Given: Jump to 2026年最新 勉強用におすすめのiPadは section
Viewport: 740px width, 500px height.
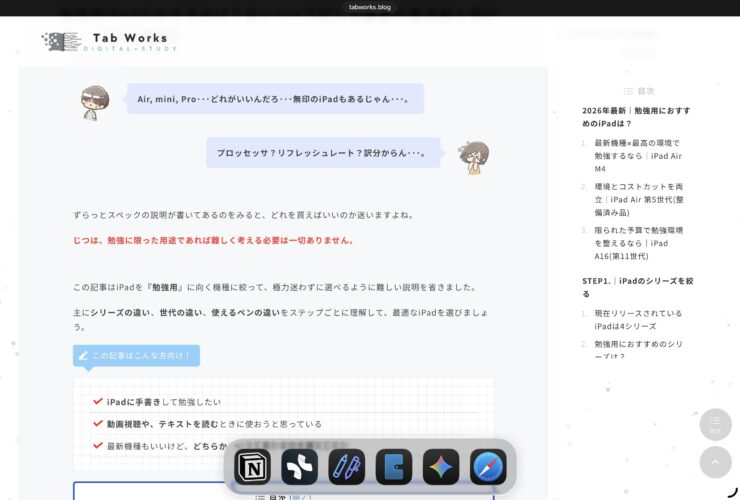Looking at the screenshot, I should tap(636, 117).
